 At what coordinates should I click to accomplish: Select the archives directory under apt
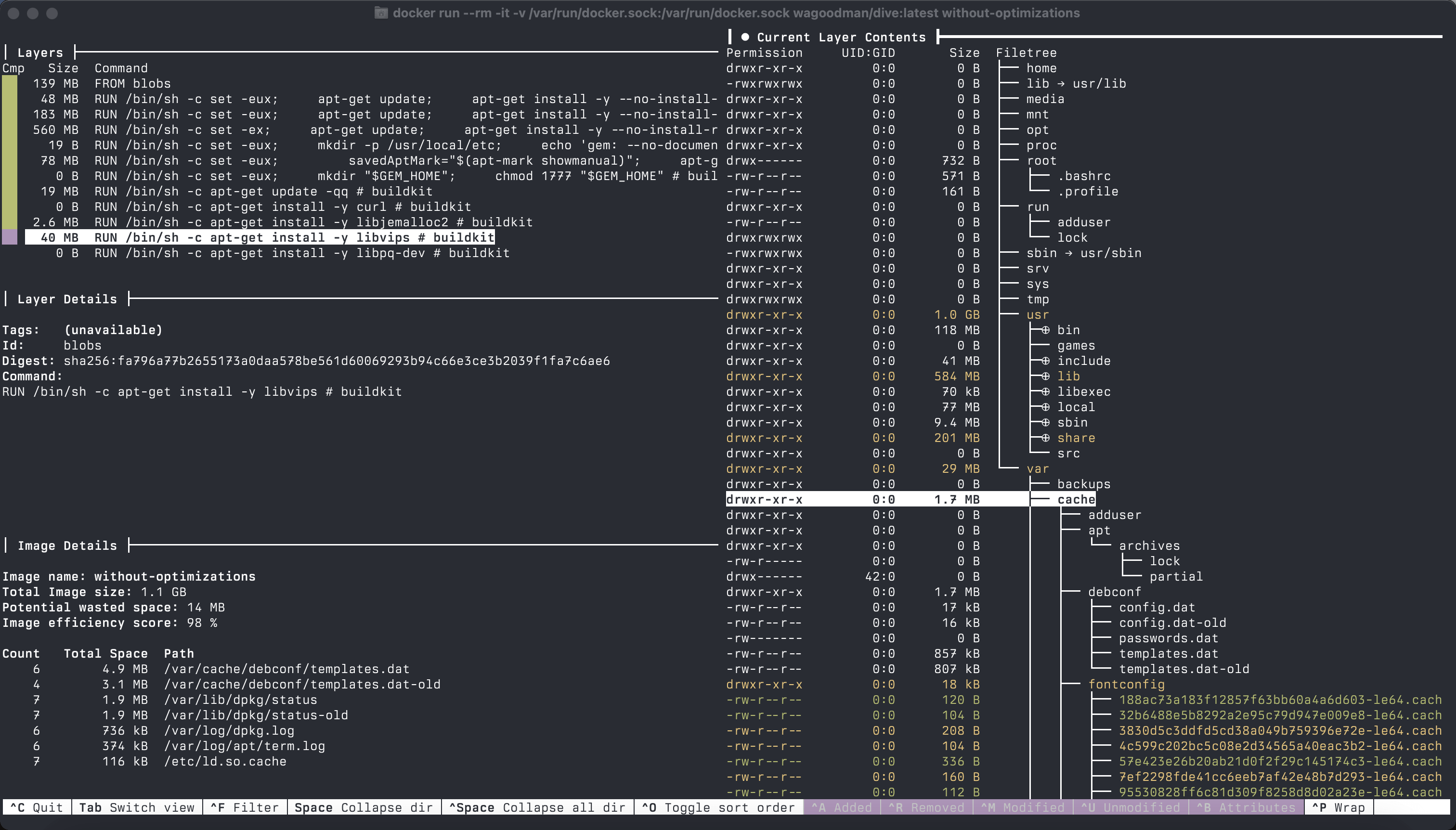(1149, 545)
